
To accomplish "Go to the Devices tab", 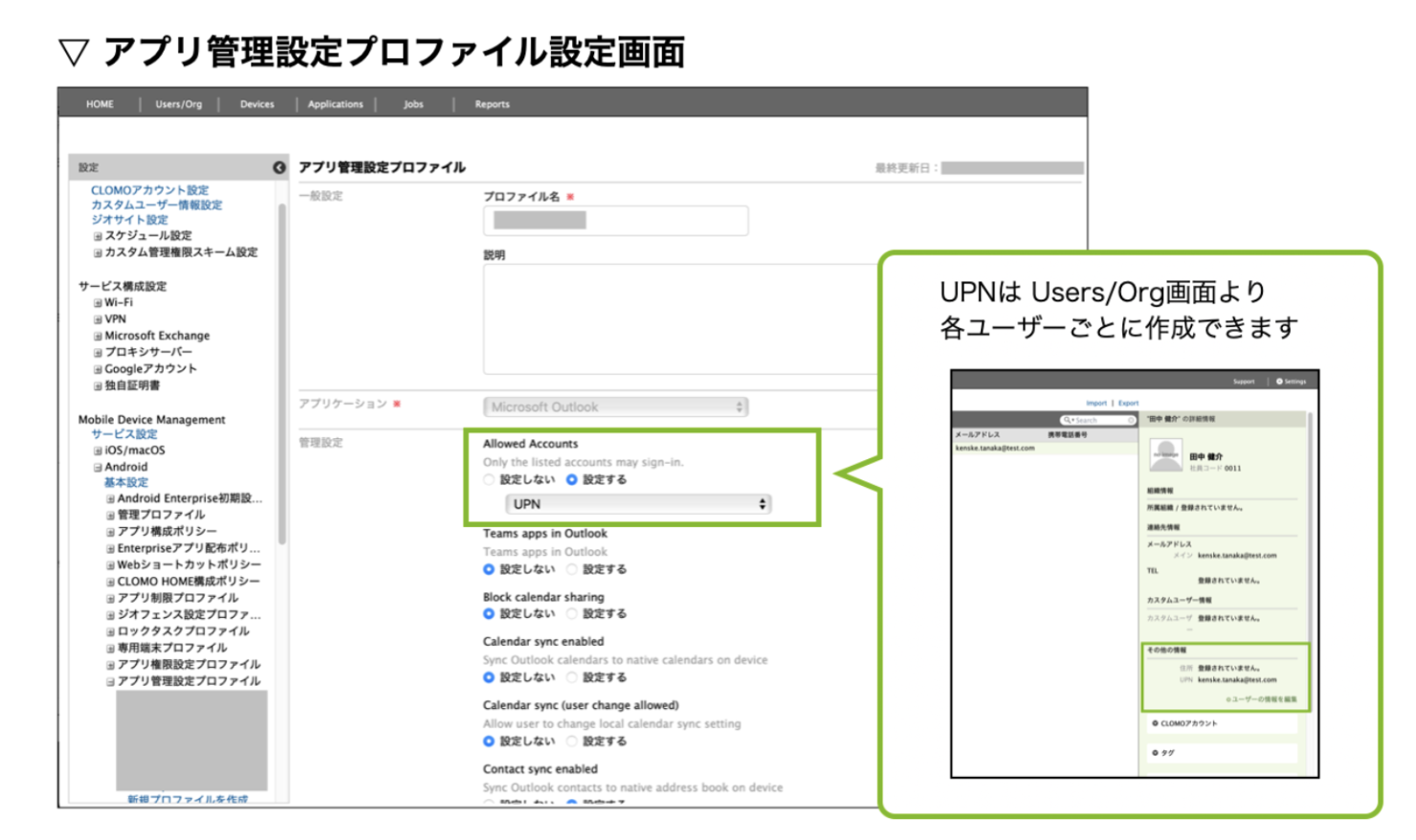I will coord(256,104).
